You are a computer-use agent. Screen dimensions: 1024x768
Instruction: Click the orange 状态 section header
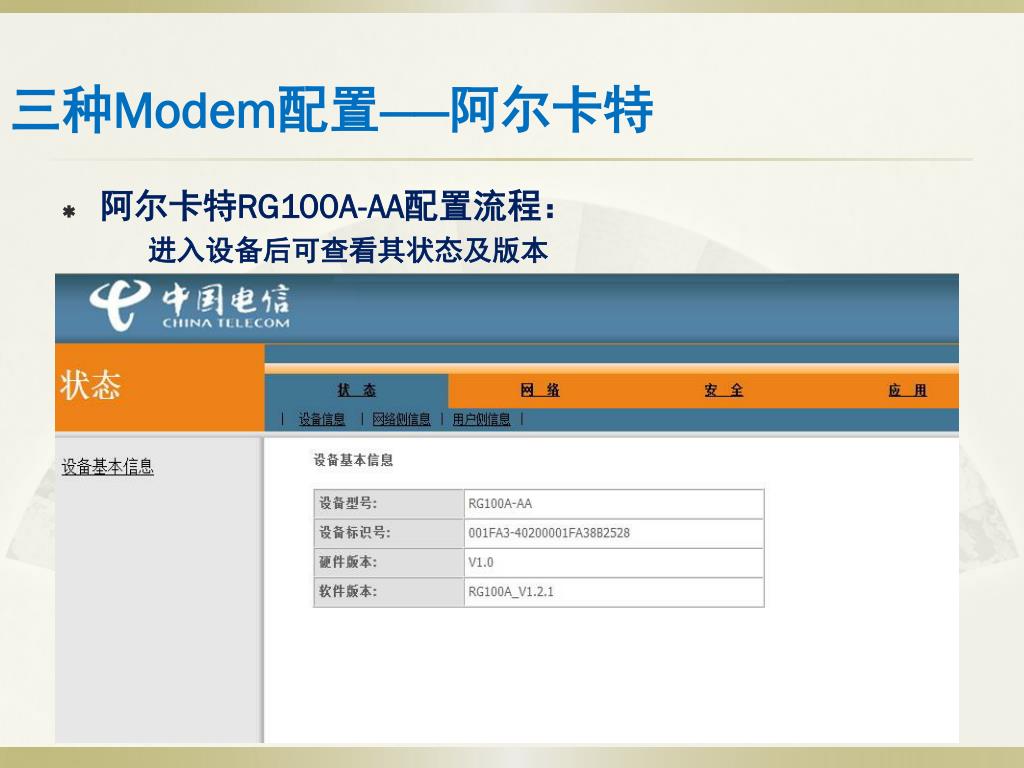pos(159,387)
